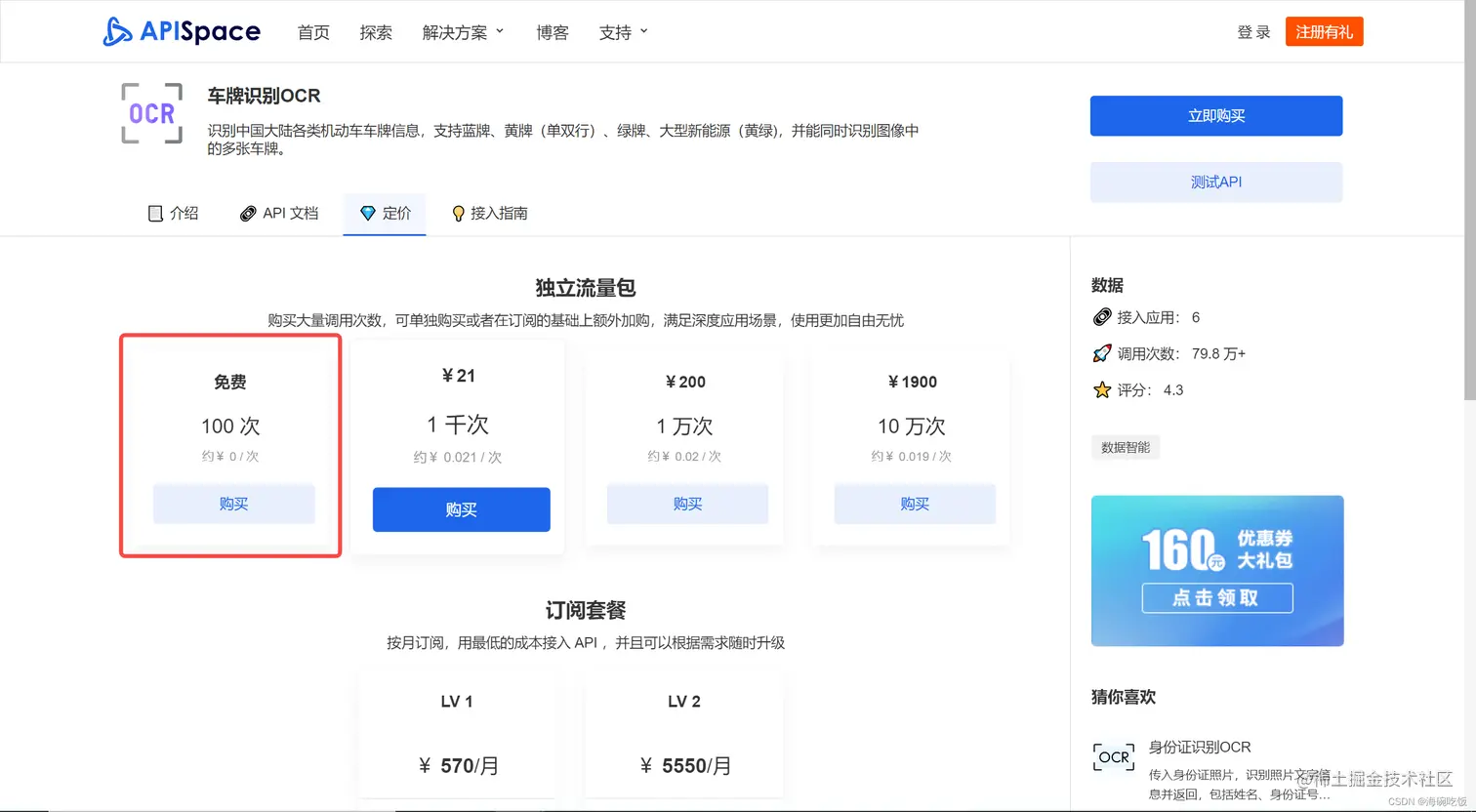This screenshot has height=812, width=1476.
Task: Click the document icon next to 介绍
Action: pos(156,213)
